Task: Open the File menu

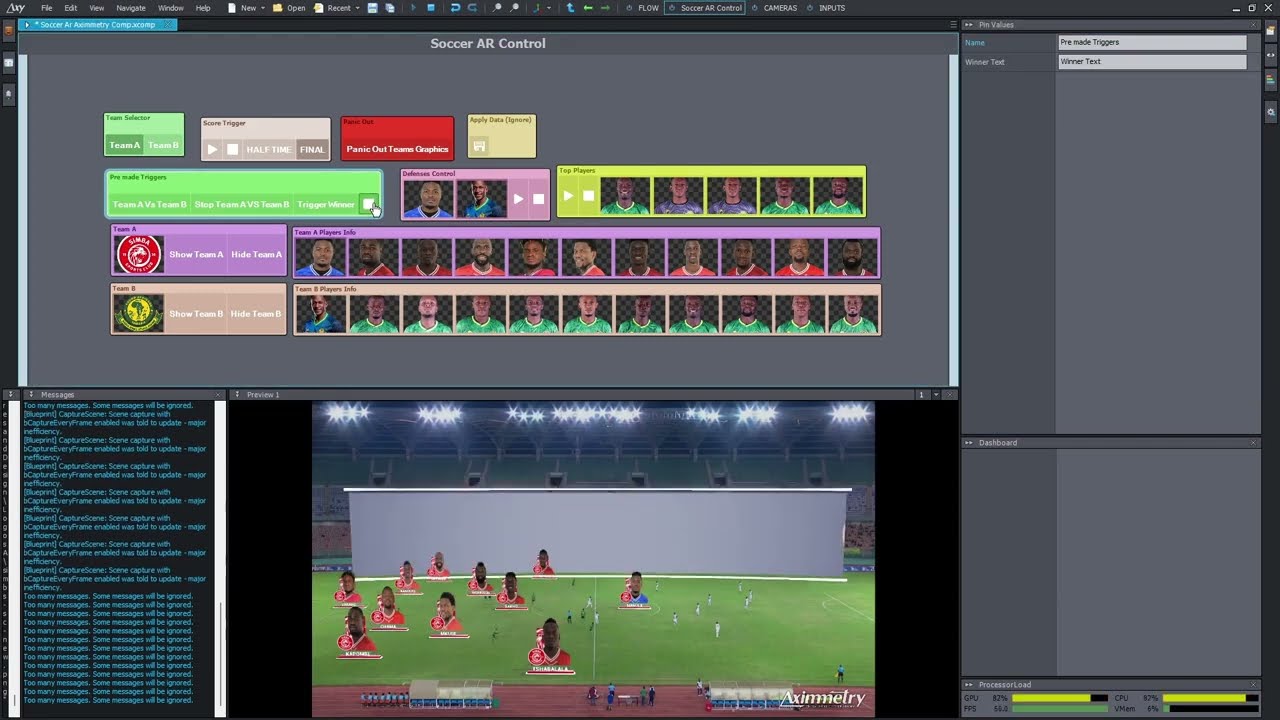Action: 47,8
